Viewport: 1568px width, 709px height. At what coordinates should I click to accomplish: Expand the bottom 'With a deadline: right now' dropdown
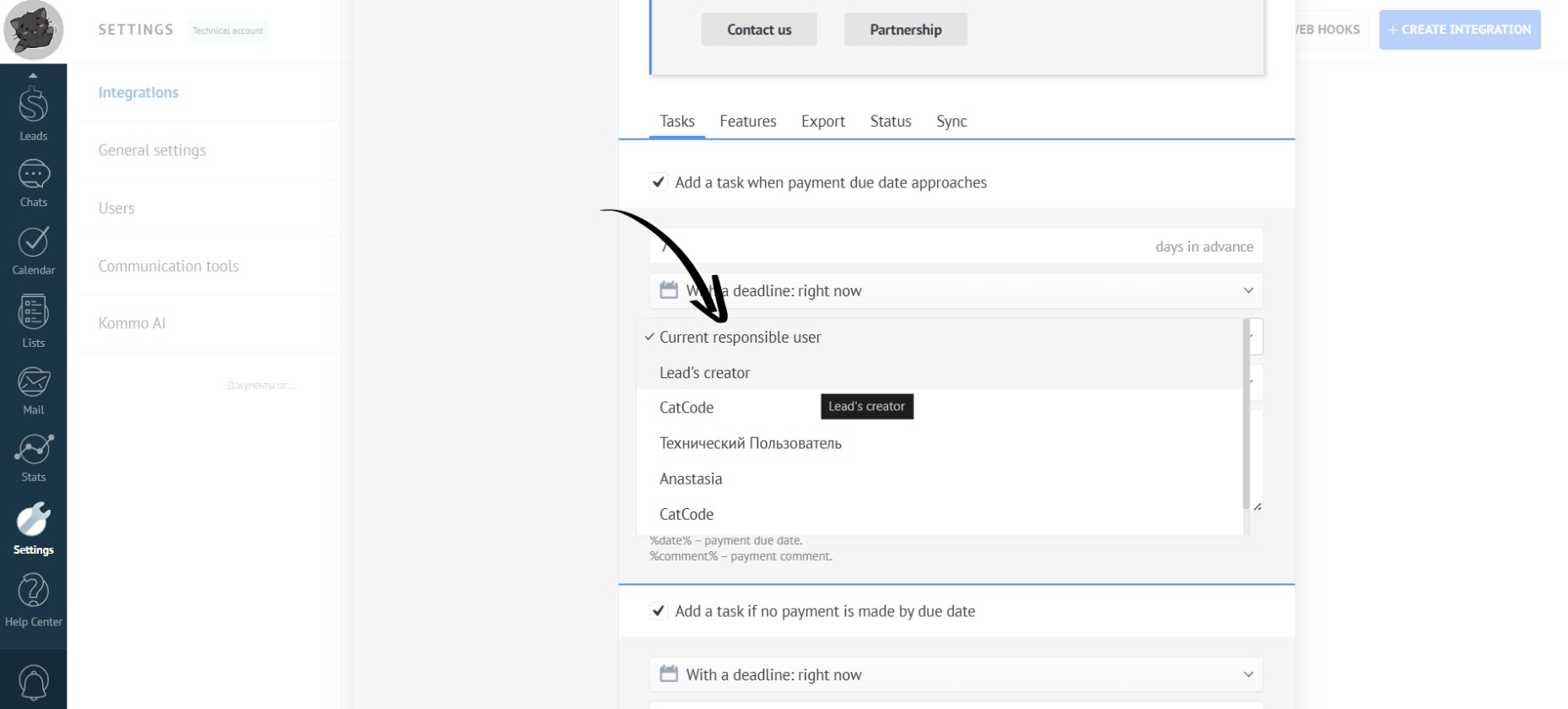[x=956, y=674]
